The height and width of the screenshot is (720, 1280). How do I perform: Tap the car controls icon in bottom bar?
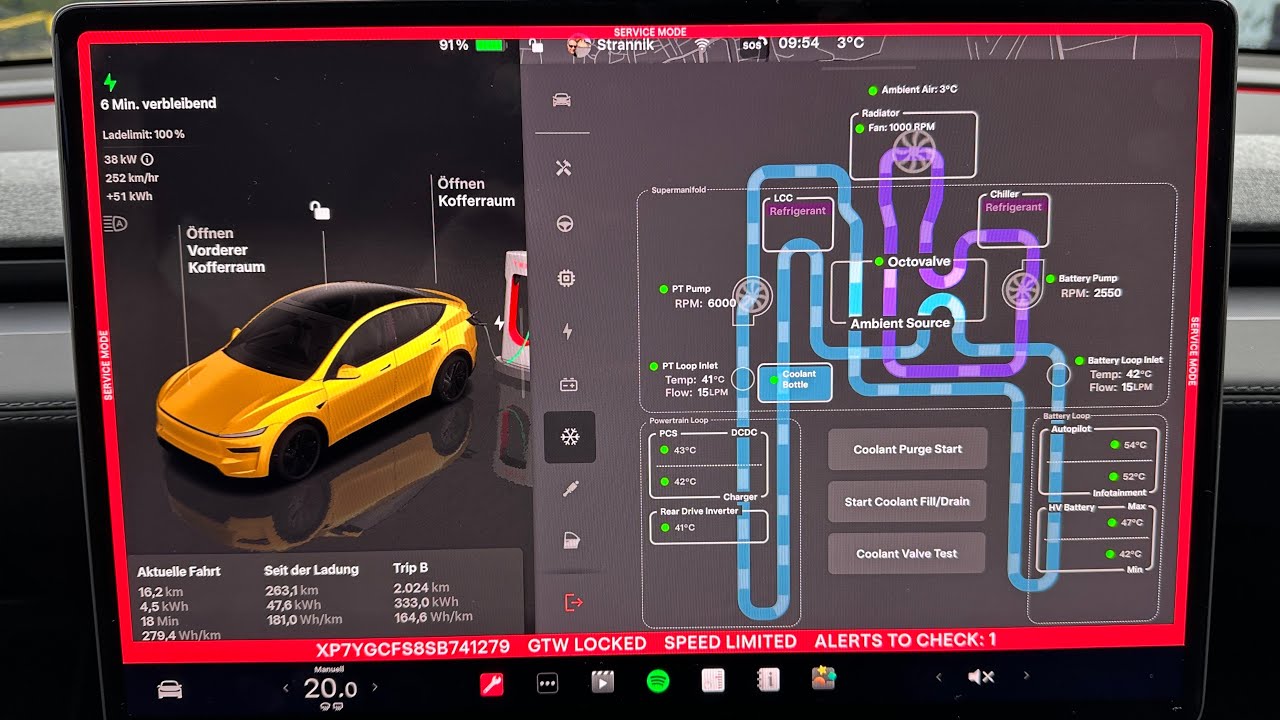click(171, 688)
